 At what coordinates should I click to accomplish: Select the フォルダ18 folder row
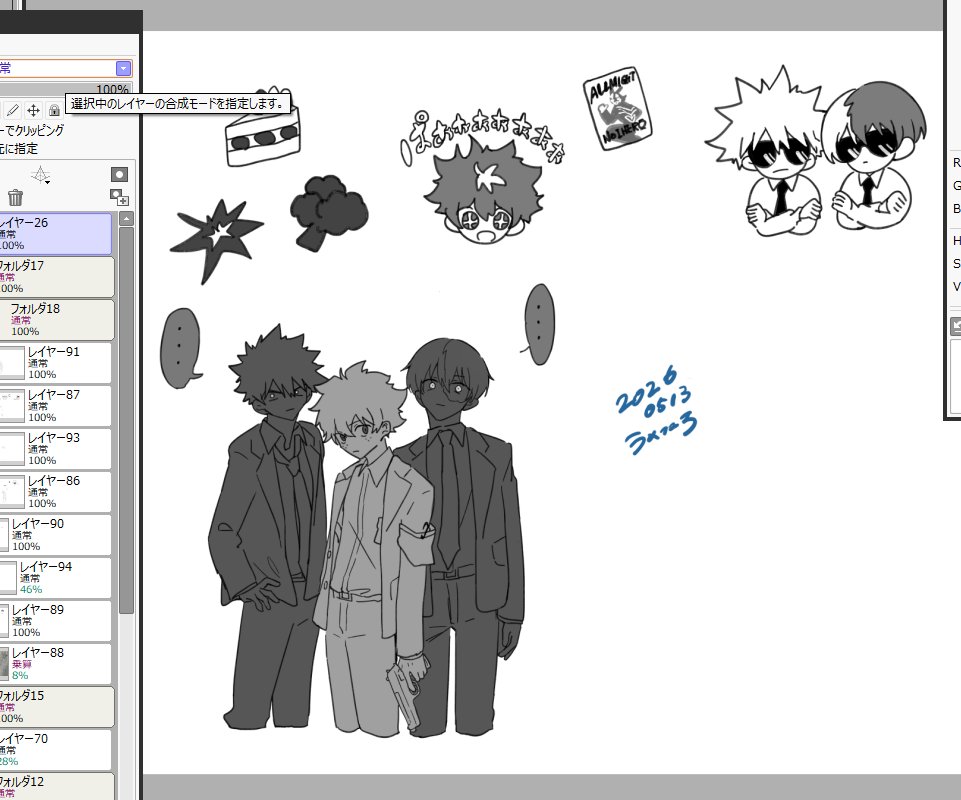tap(57, 319)
